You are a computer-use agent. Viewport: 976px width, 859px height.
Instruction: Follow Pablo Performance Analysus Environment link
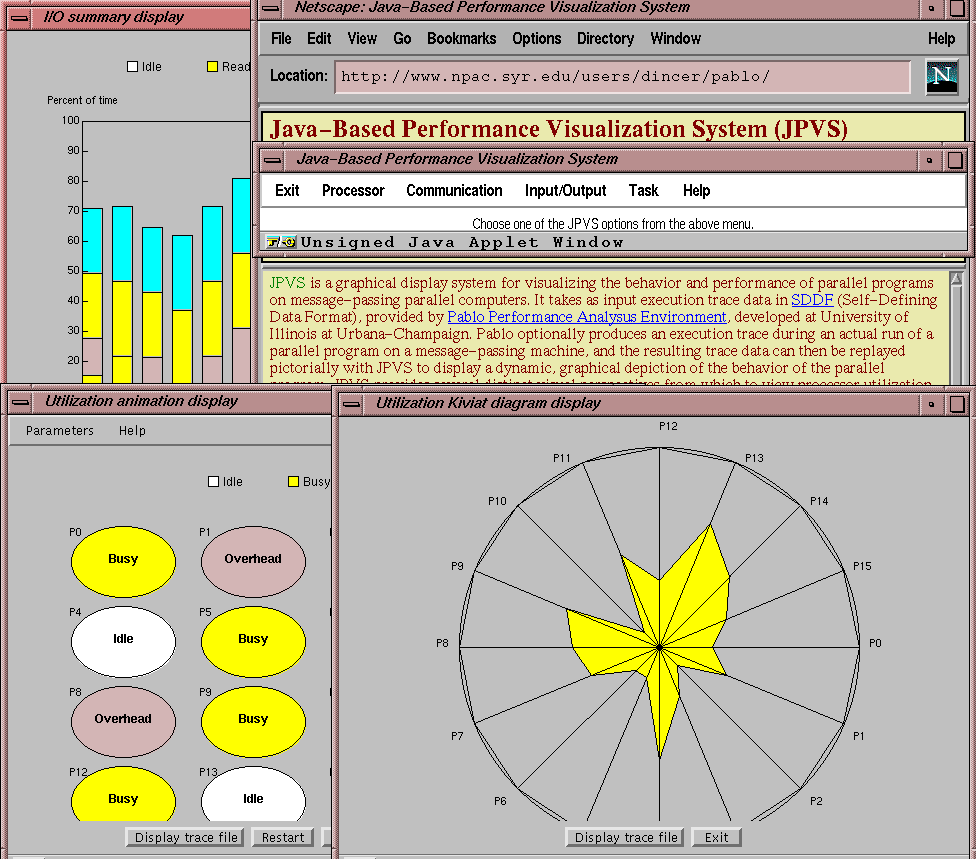coord(587,317)
